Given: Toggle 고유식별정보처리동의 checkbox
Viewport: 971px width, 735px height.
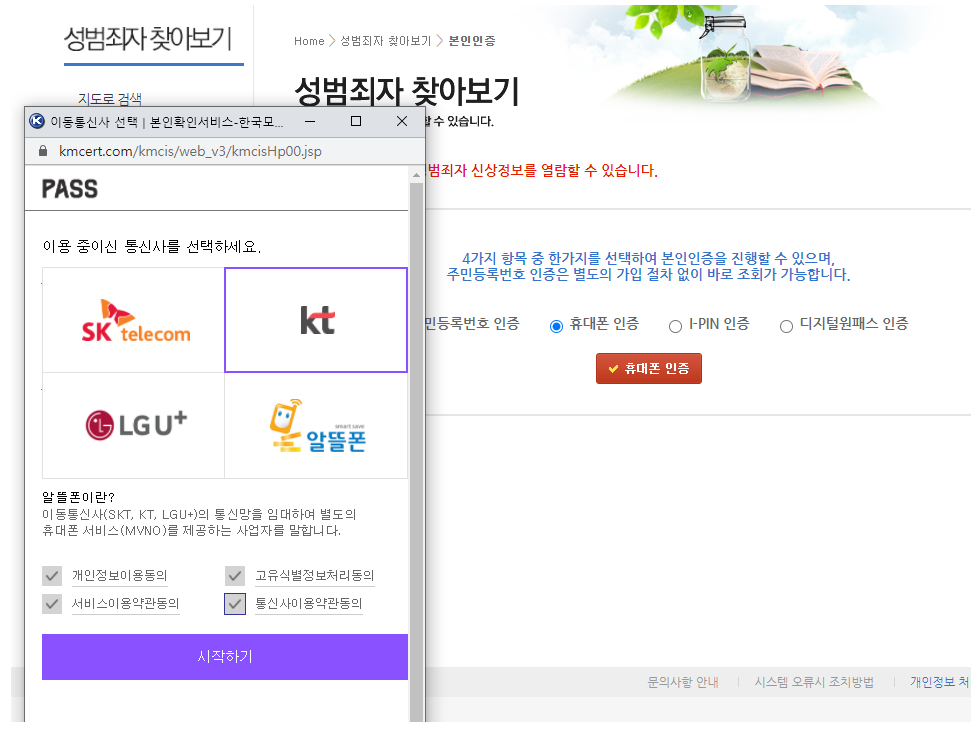Looking at the screenshot, I should (x=235, y=576).
